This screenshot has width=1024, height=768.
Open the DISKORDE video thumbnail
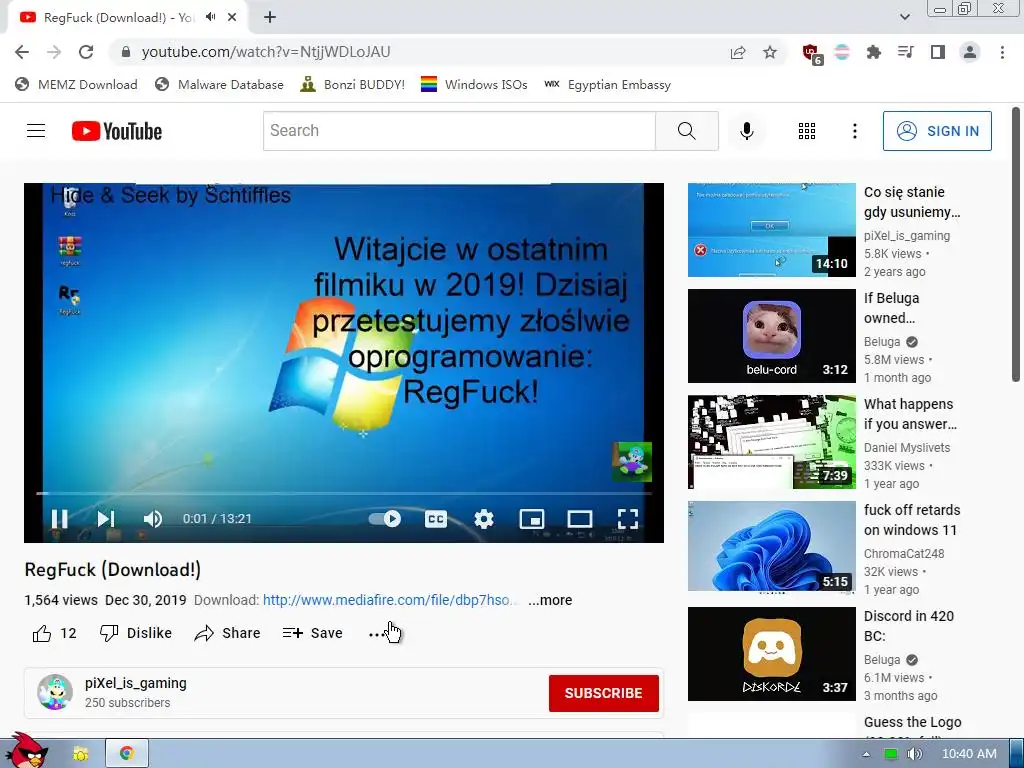click(x=771, y=654)
